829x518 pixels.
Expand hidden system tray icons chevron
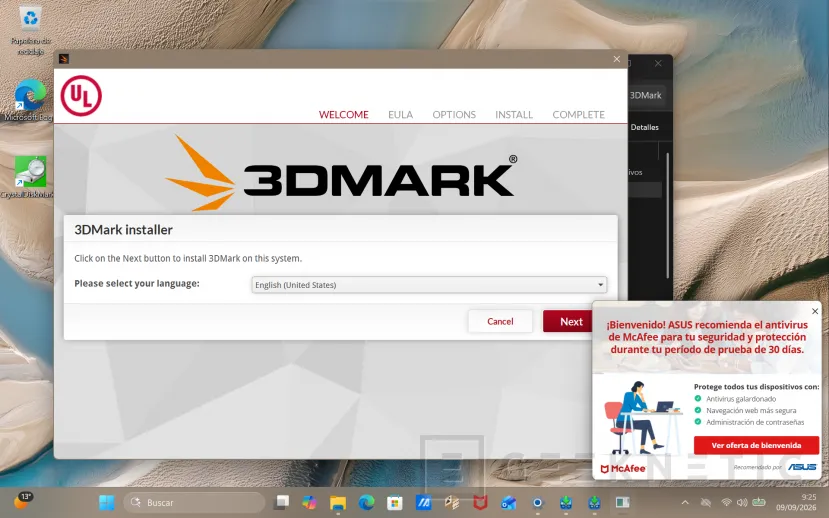[x=685, y=503]
